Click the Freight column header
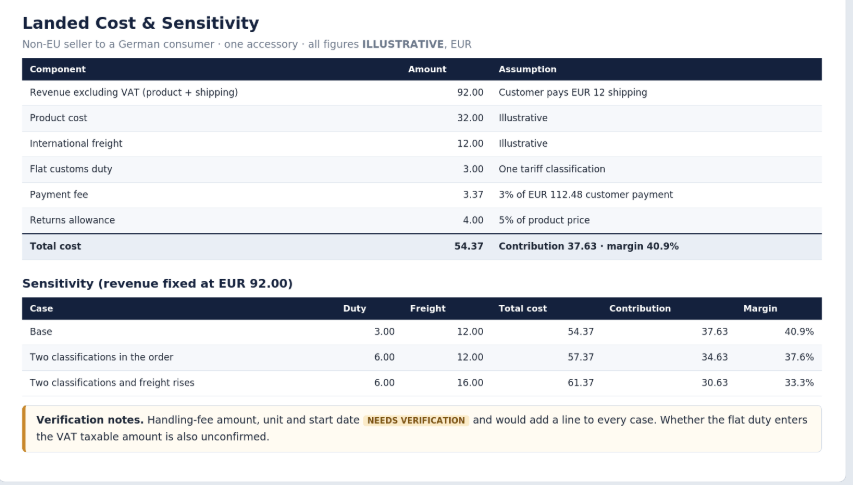This screenshot has height=485, width=853. 428,308
